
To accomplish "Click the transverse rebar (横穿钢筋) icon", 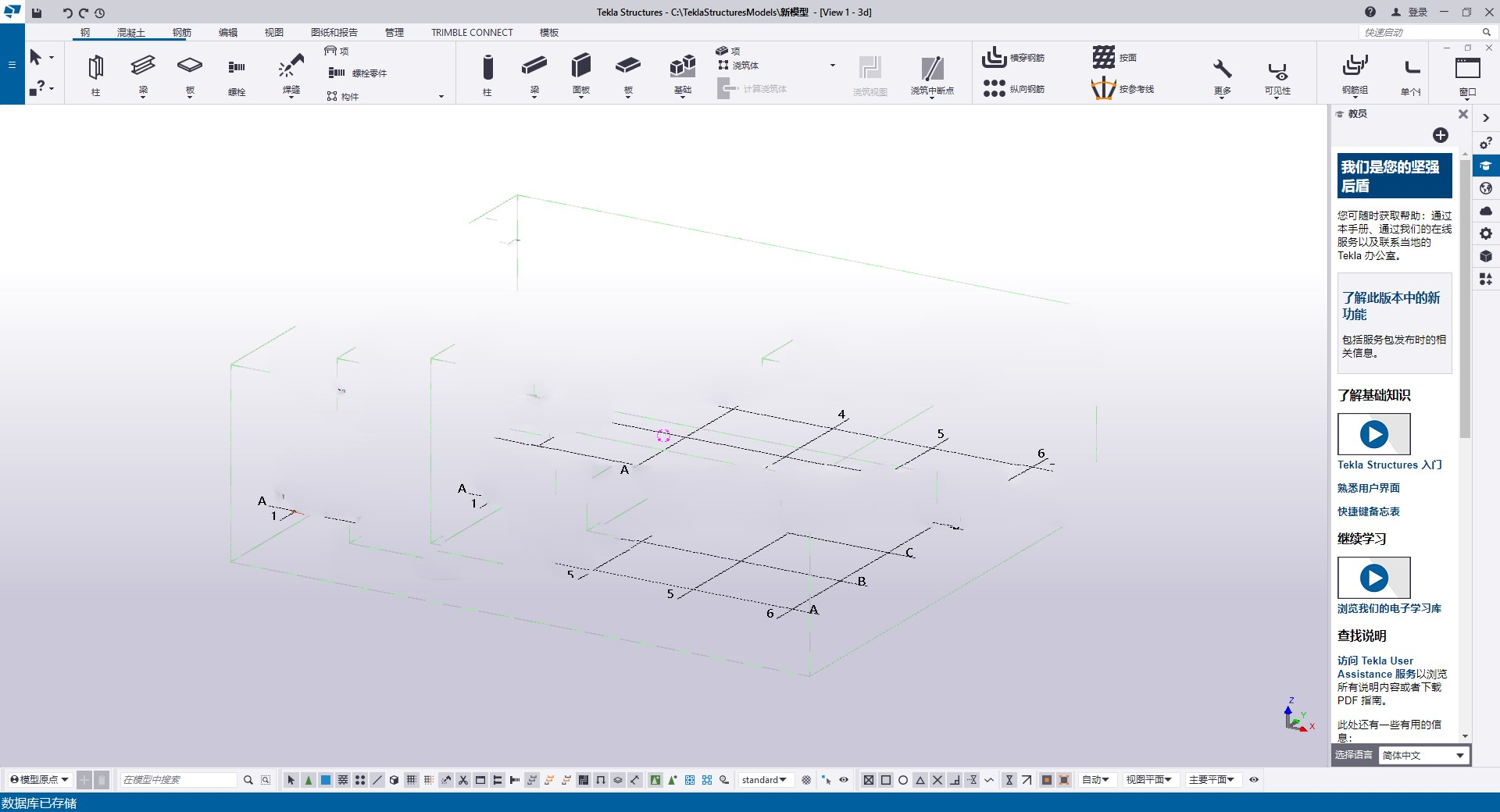I will (x=994, y=57).
